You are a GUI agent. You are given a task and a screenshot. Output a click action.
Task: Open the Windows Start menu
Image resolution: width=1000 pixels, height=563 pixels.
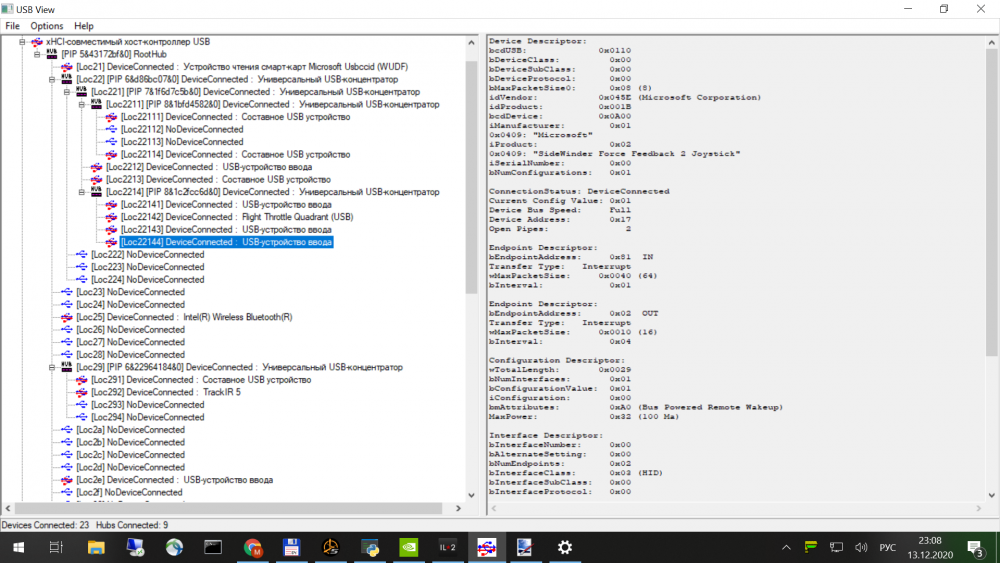pos(18,548)
